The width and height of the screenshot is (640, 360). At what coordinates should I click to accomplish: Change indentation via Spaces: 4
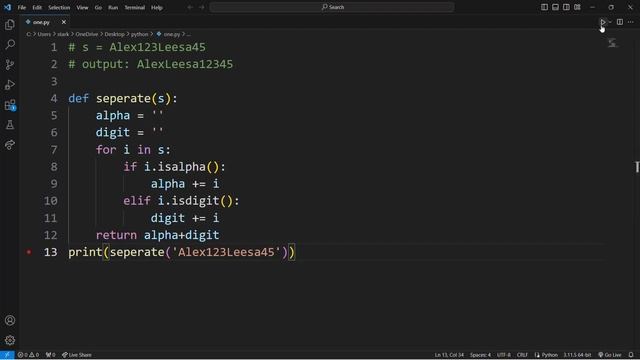pyautogui.click(x=480, y=355)
